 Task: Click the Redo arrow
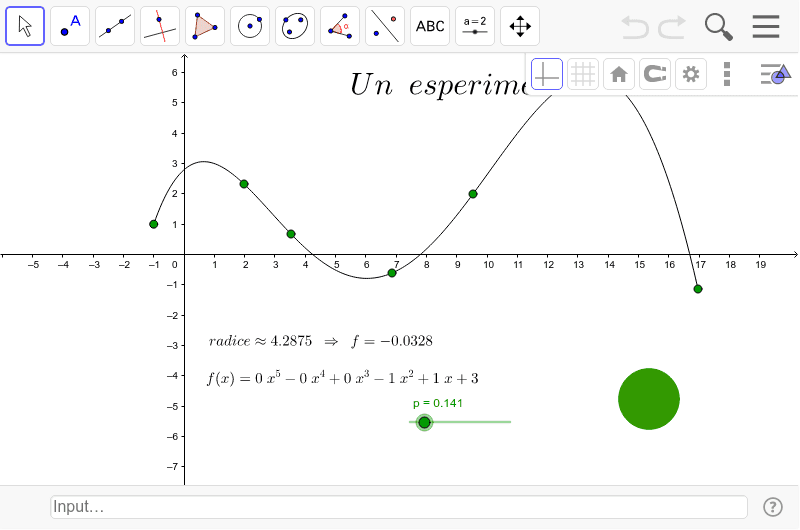coord(672,27)
